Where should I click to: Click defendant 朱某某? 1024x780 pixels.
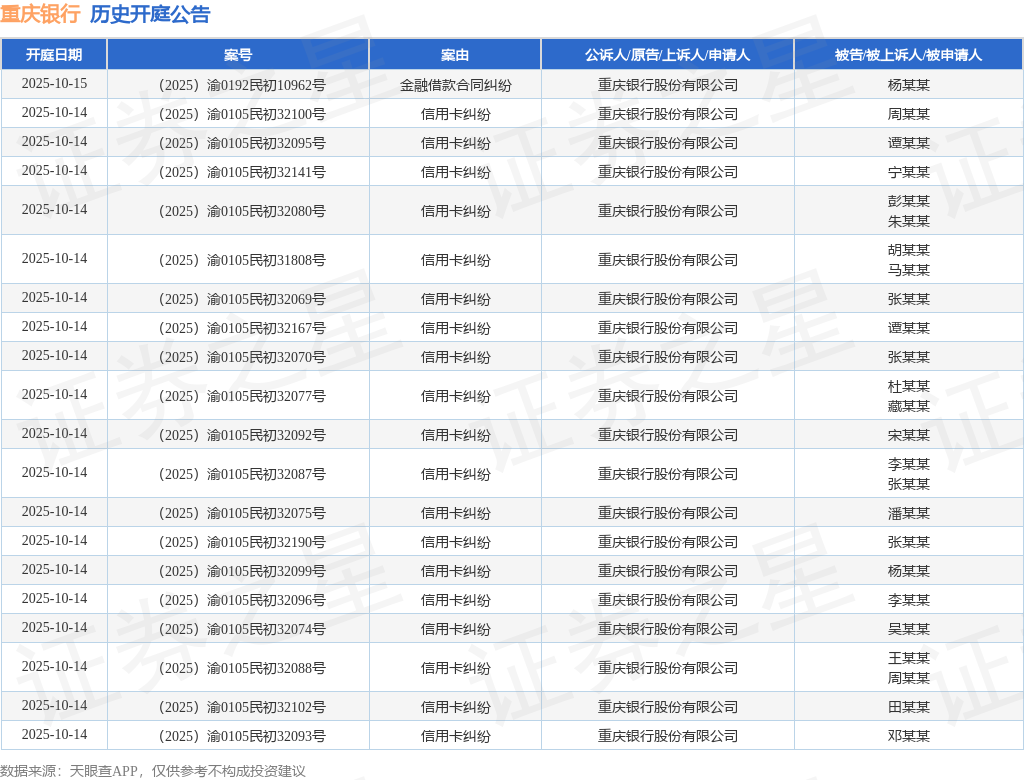pos(908,221)
